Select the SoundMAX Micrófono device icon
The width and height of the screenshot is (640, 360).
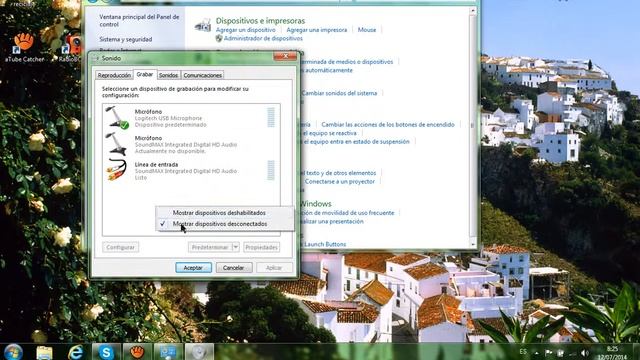(x=116, y=144)
